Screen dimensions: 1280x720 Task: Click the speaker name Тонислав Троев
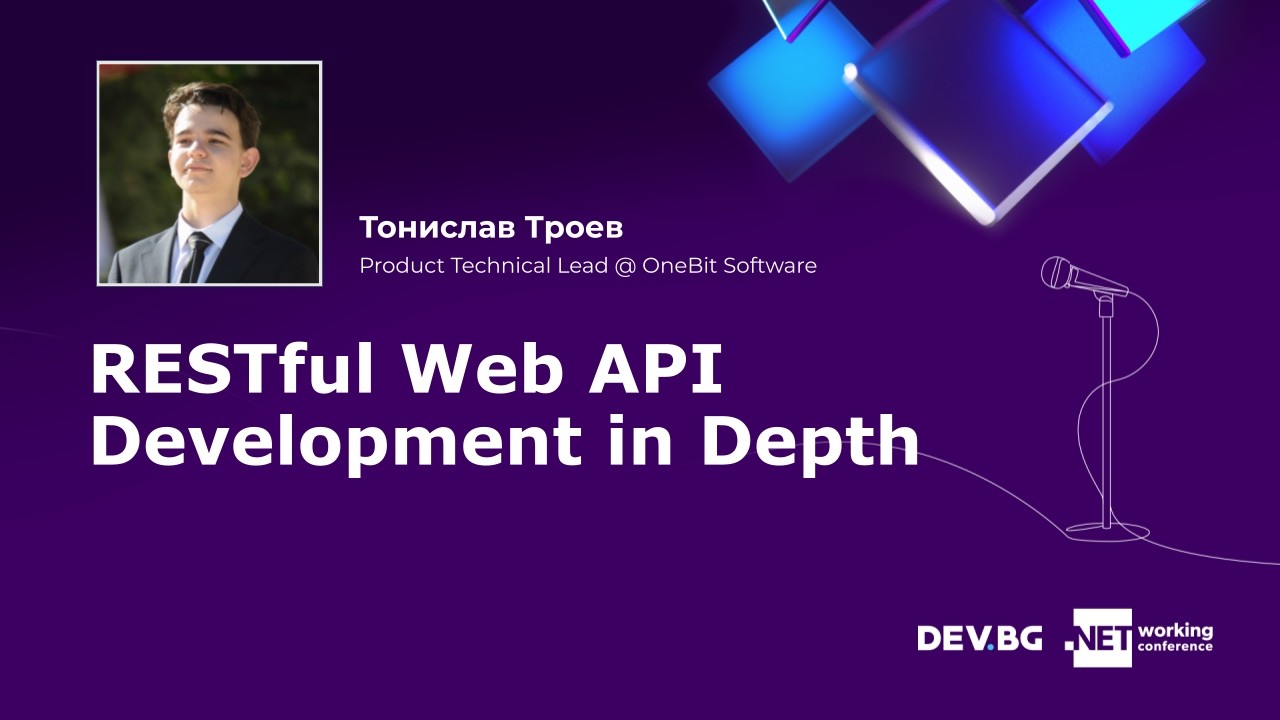[x=491, y=228]
